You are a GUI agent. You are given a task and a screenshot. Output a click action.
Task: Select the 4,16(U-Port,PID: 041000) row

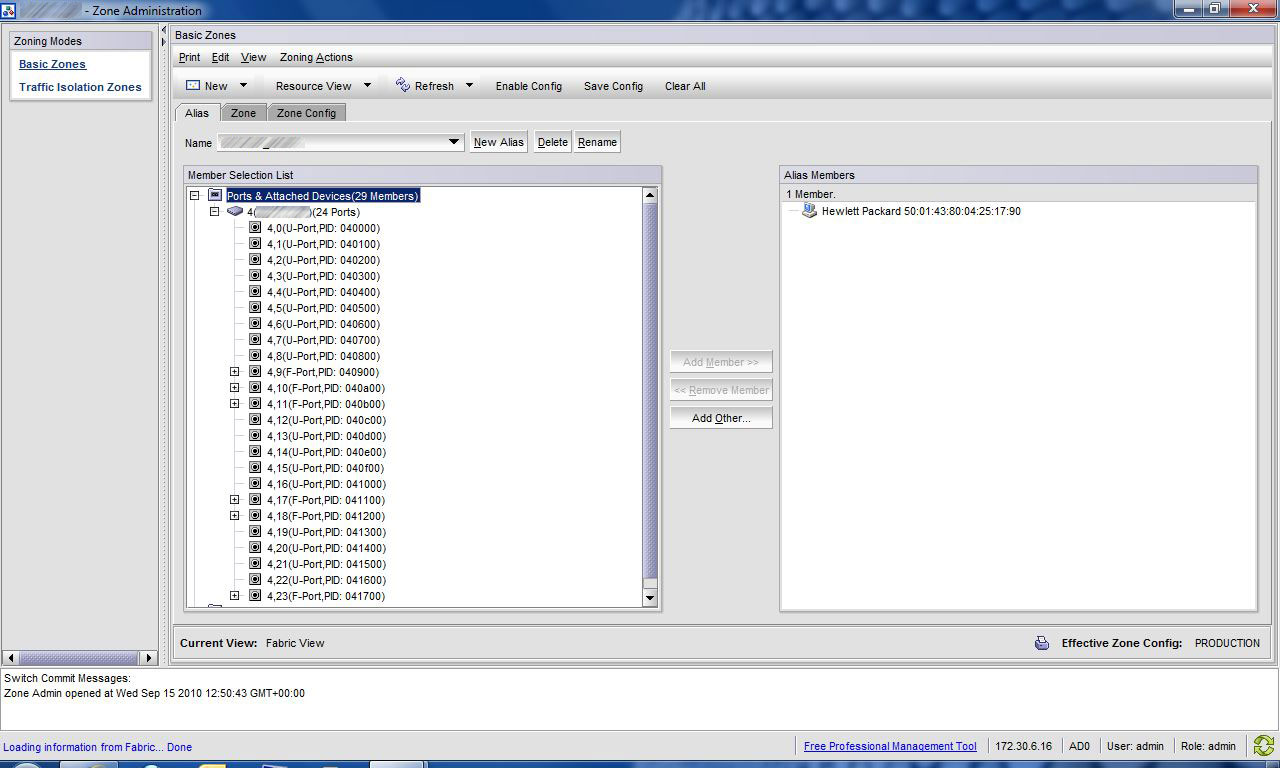point(326,484)
